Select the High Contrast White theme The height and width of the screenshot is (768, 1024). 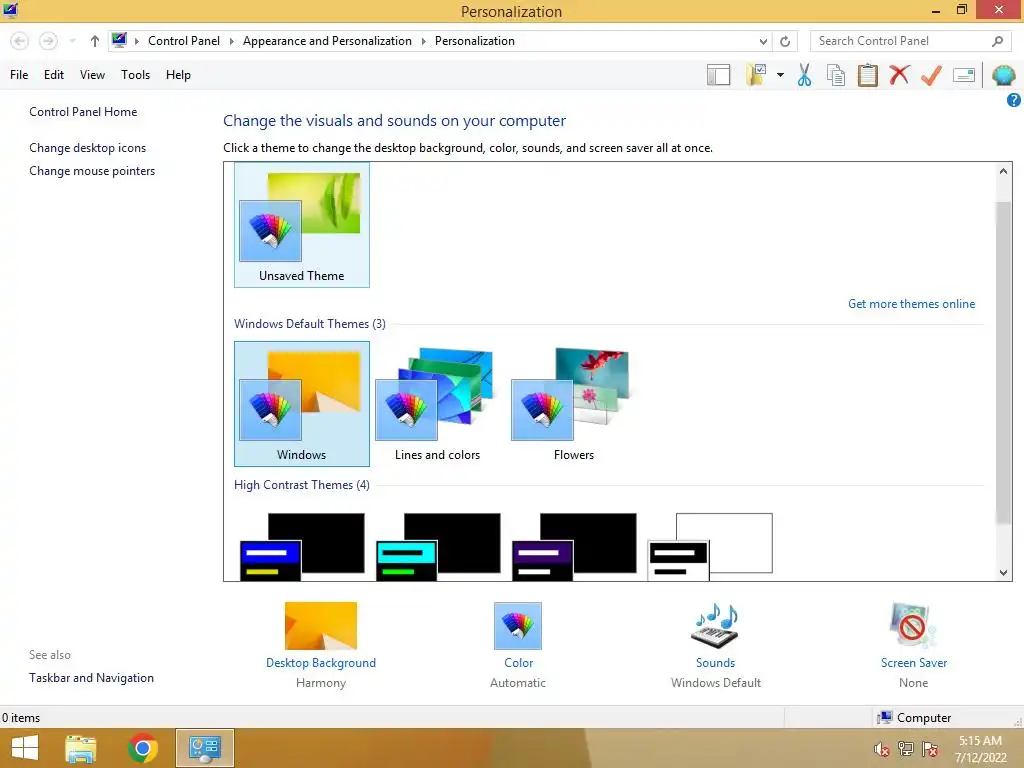[710, 547]
